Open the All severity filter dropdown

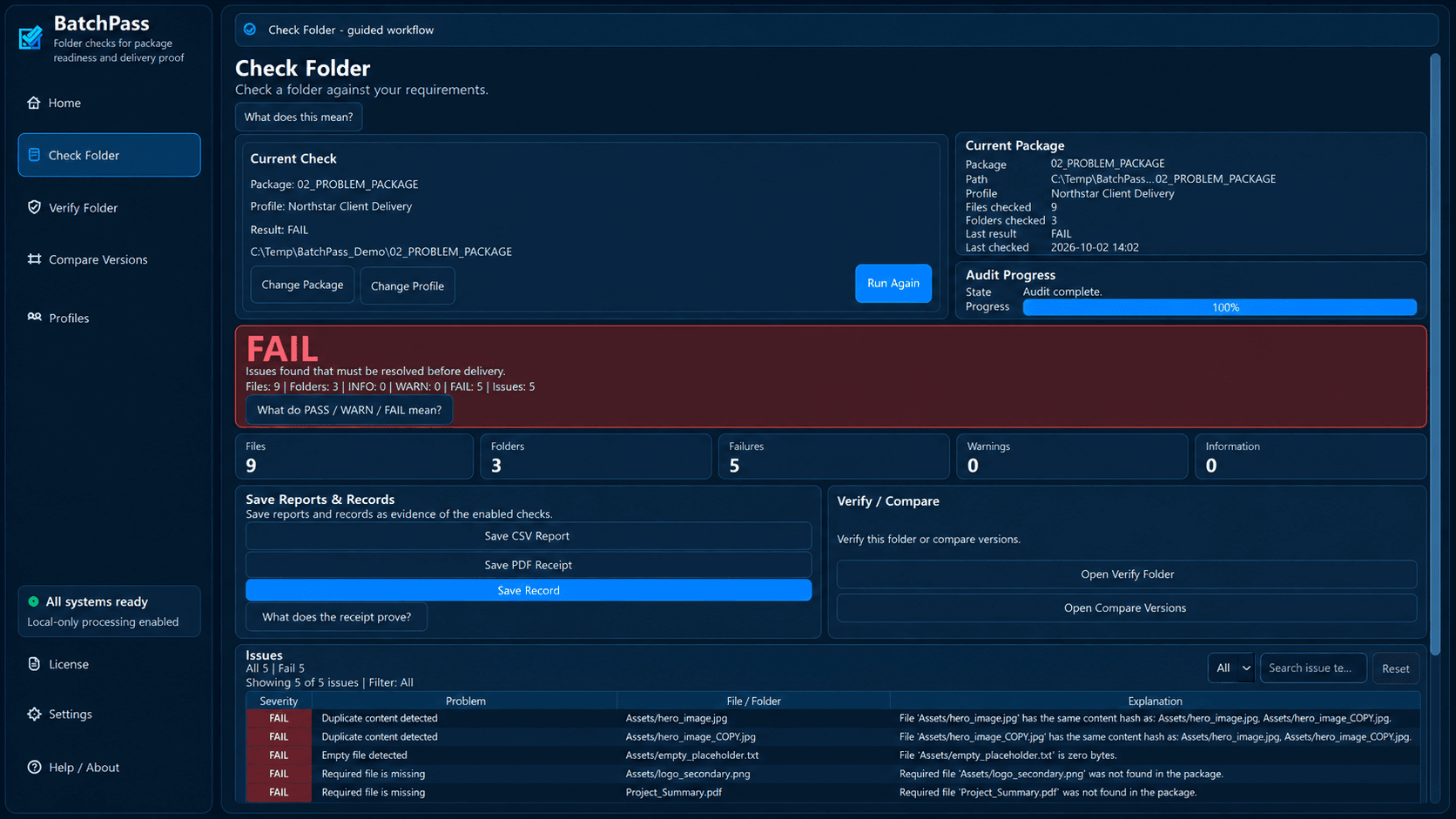(1231, 668)
